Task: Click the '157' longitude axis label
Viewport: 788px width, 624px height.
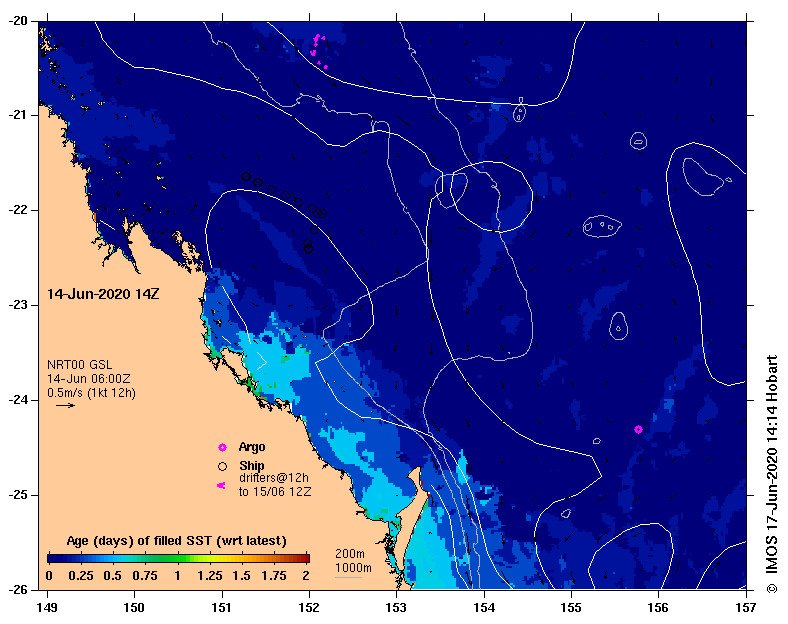Action: point(746,608)
